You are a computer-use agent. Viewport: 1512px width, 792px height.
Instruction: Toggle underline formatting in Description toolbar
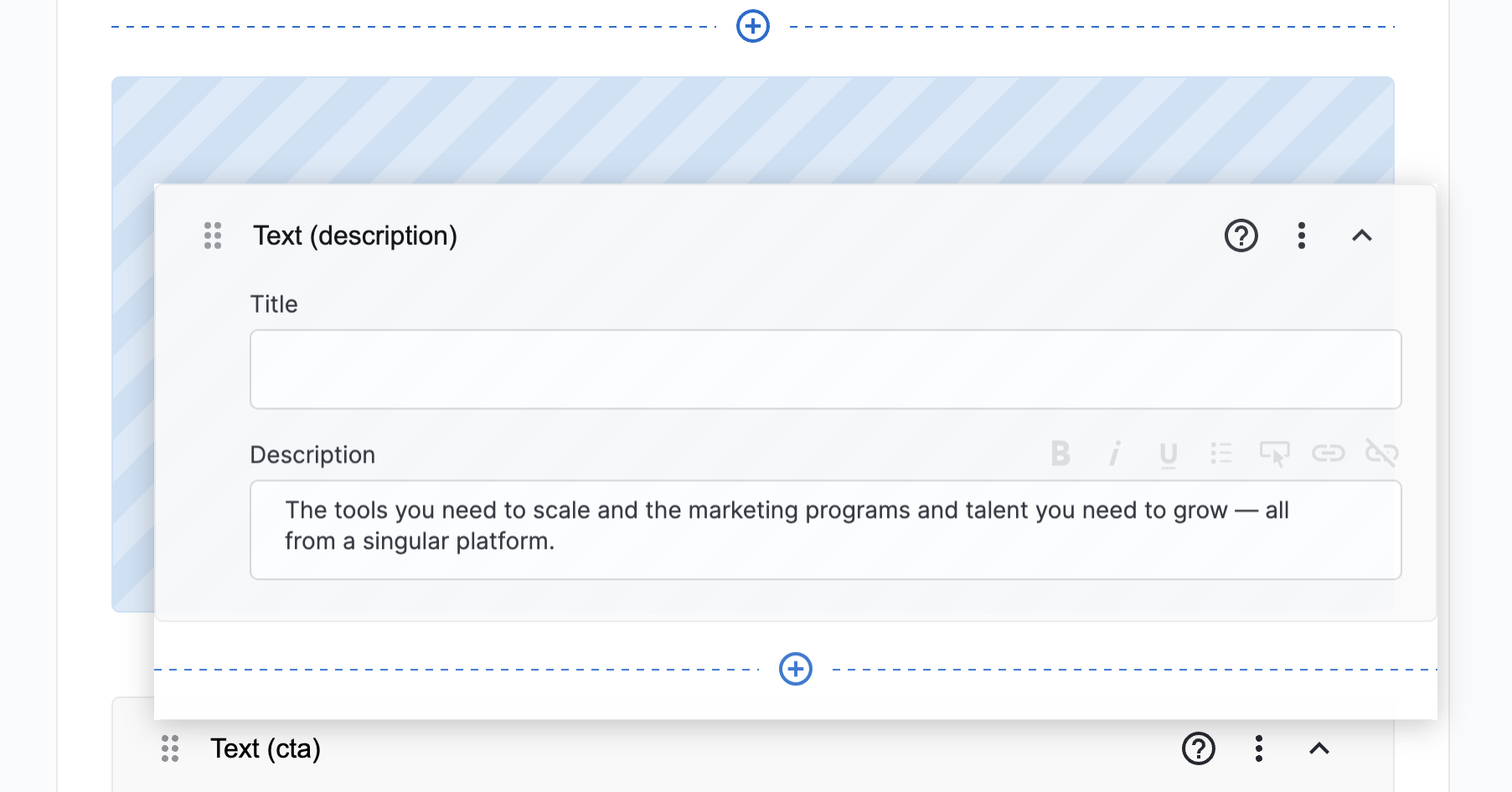[x=1168, y=454]
